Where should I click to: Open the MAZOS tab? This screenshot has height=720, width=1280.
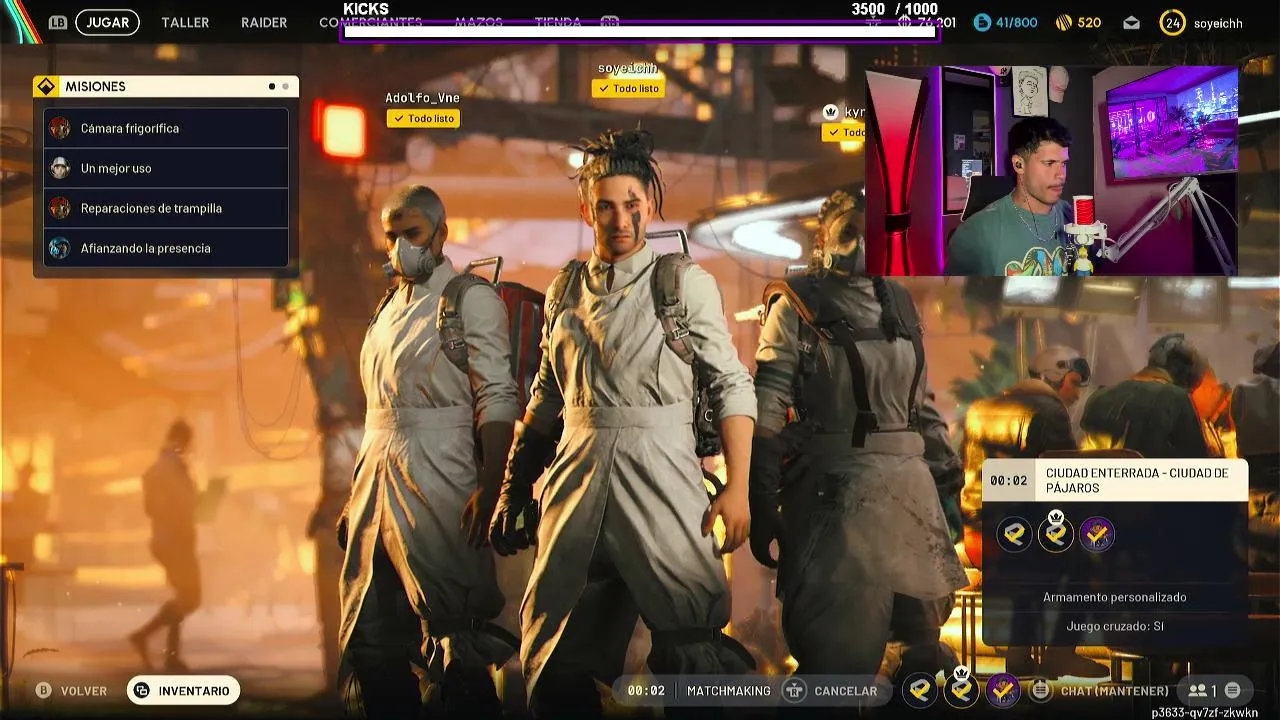point(478,22)
